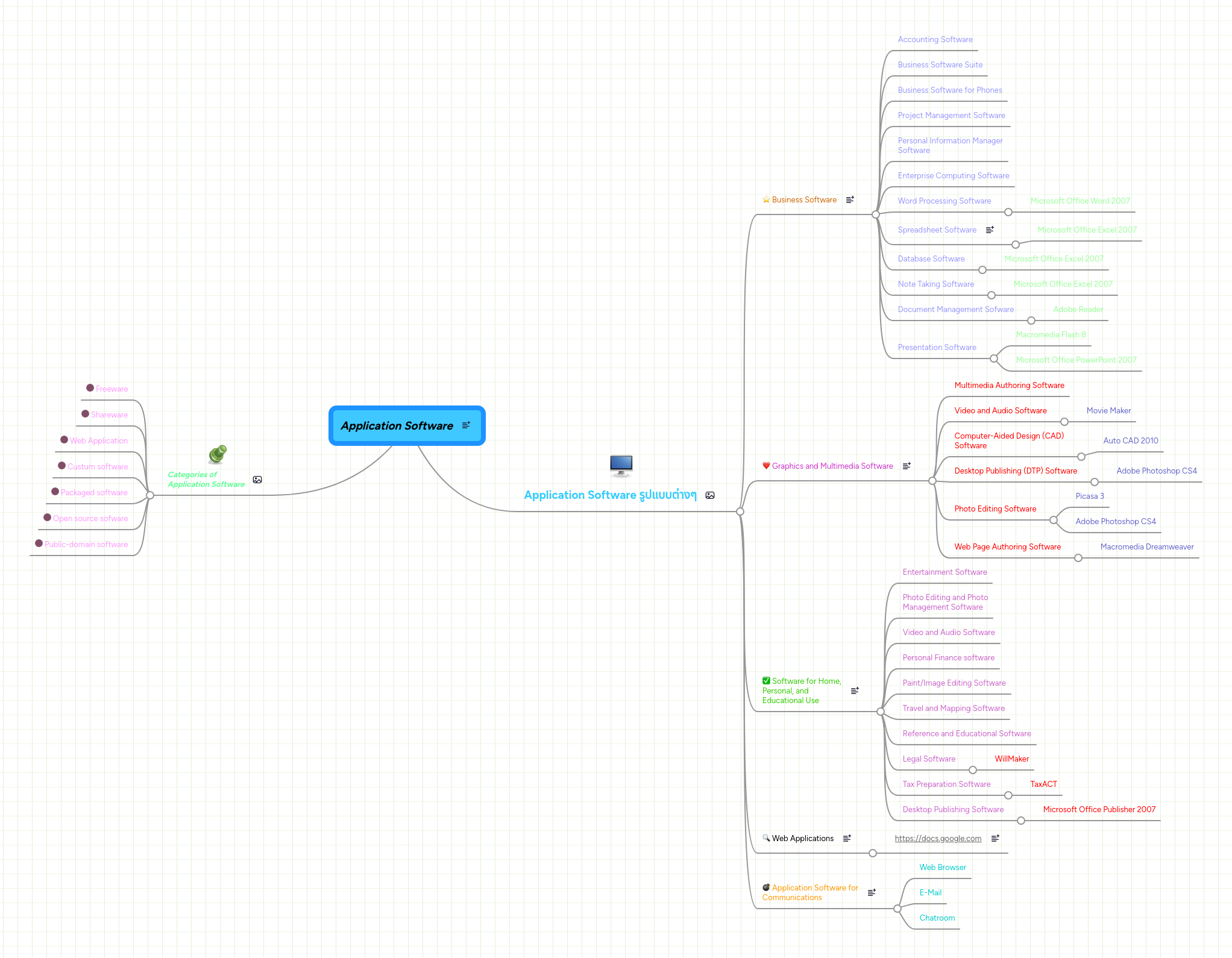Click the purple dot beside Freeware

pos(90,388)
